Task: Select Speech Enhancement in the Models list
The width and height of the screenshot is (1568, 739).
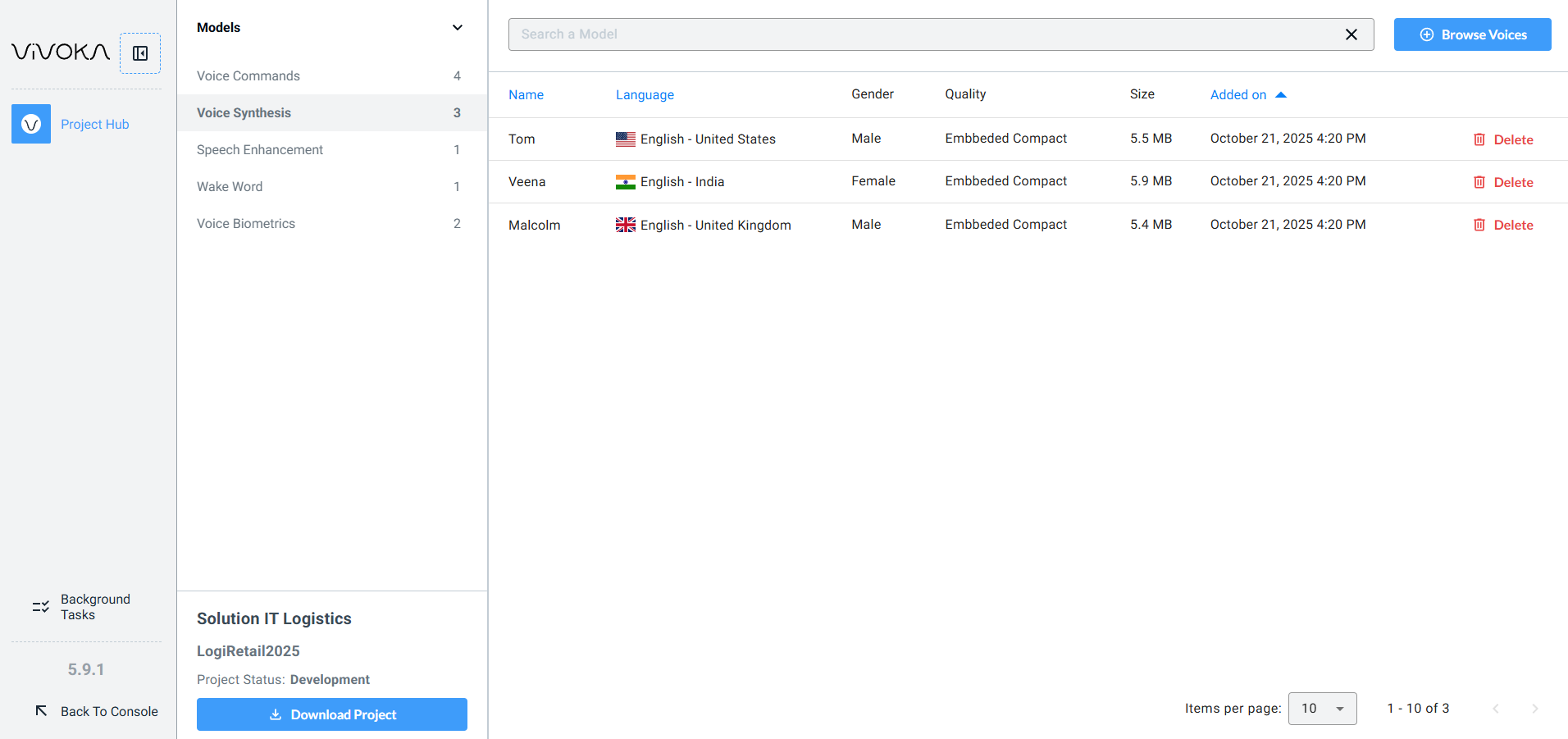Action: (260, 150)
